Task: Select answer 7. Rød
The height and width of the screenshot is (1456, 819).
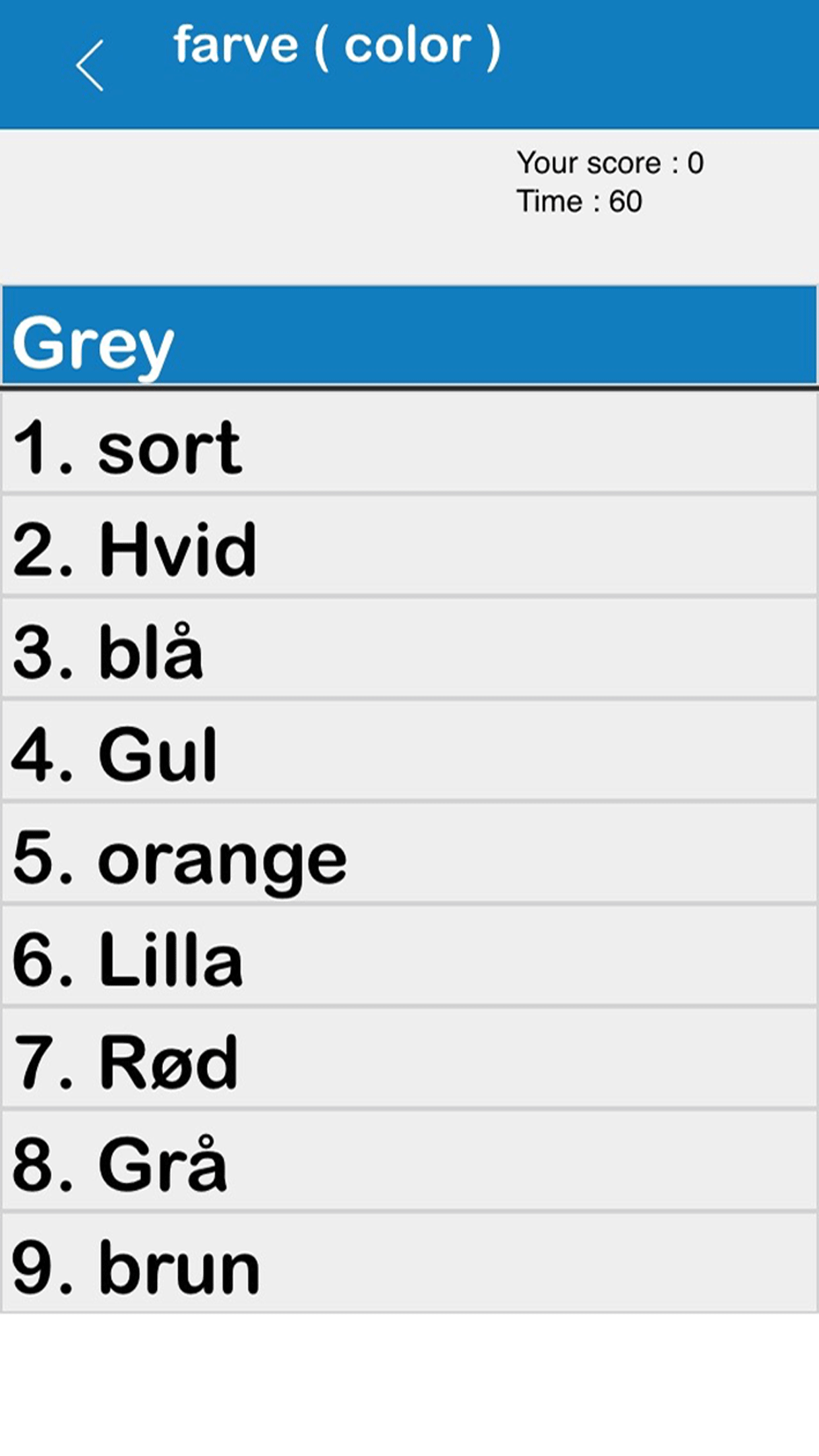Action: 409,1059
